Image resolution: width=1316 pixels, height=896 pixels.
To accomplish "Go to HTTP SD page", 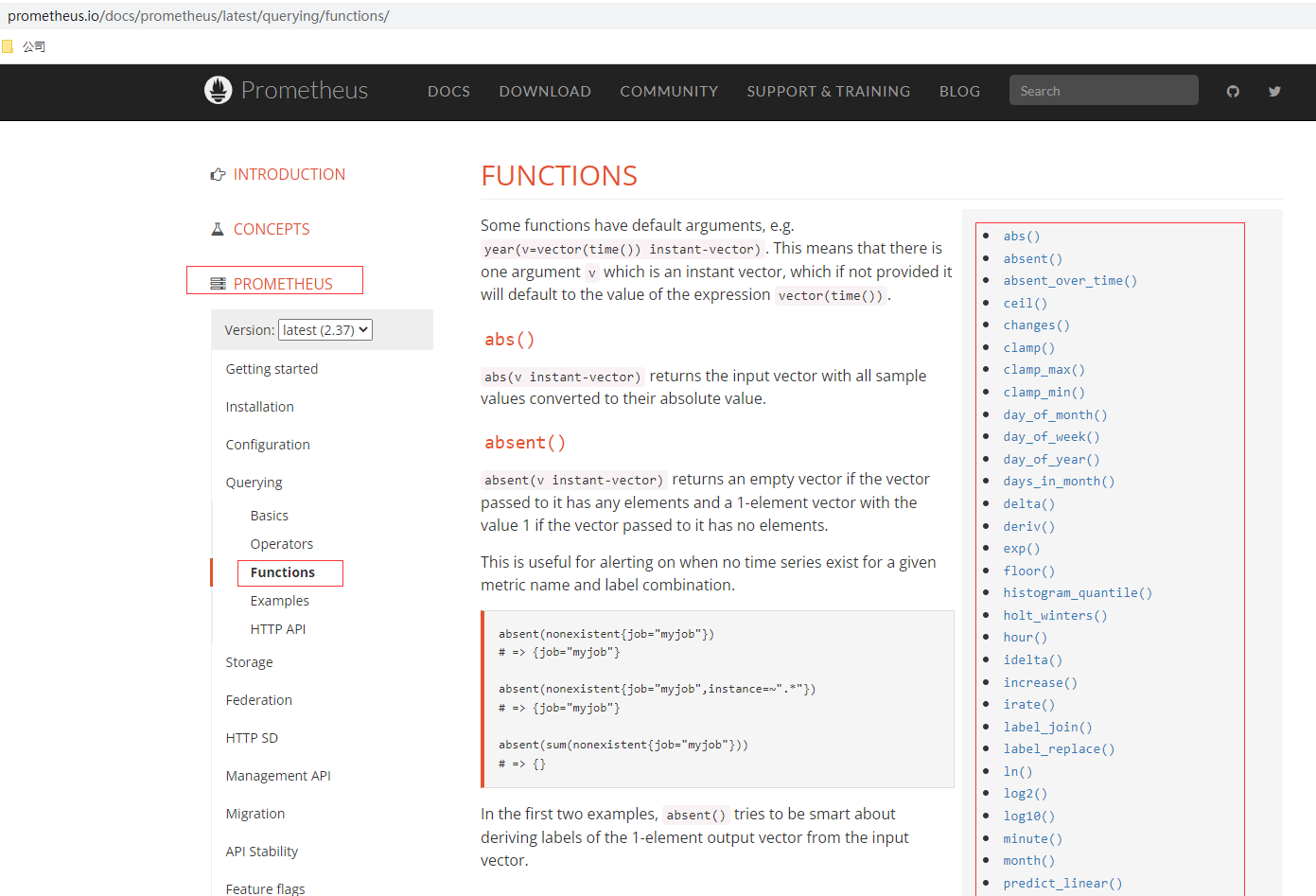I will [252, 738].
